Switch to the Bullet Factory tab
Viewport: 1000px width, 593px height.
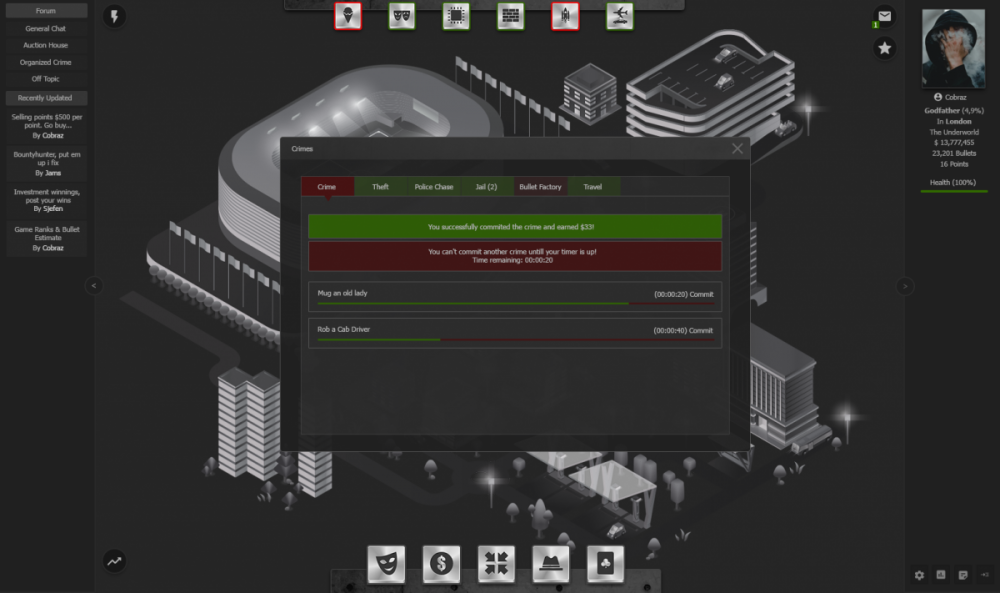540,187
